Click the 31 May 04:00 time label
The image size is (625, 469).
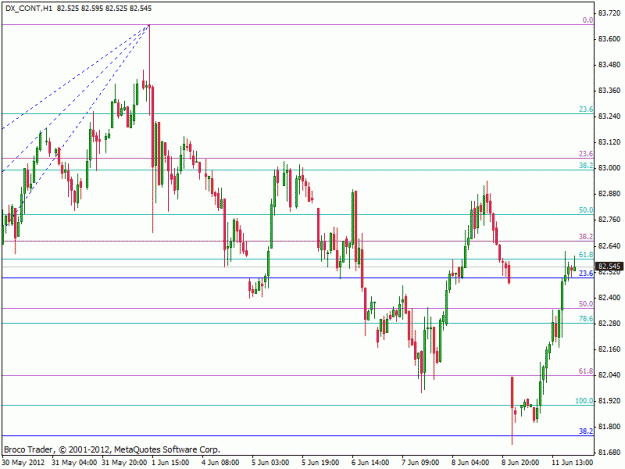tap(74, 463)
